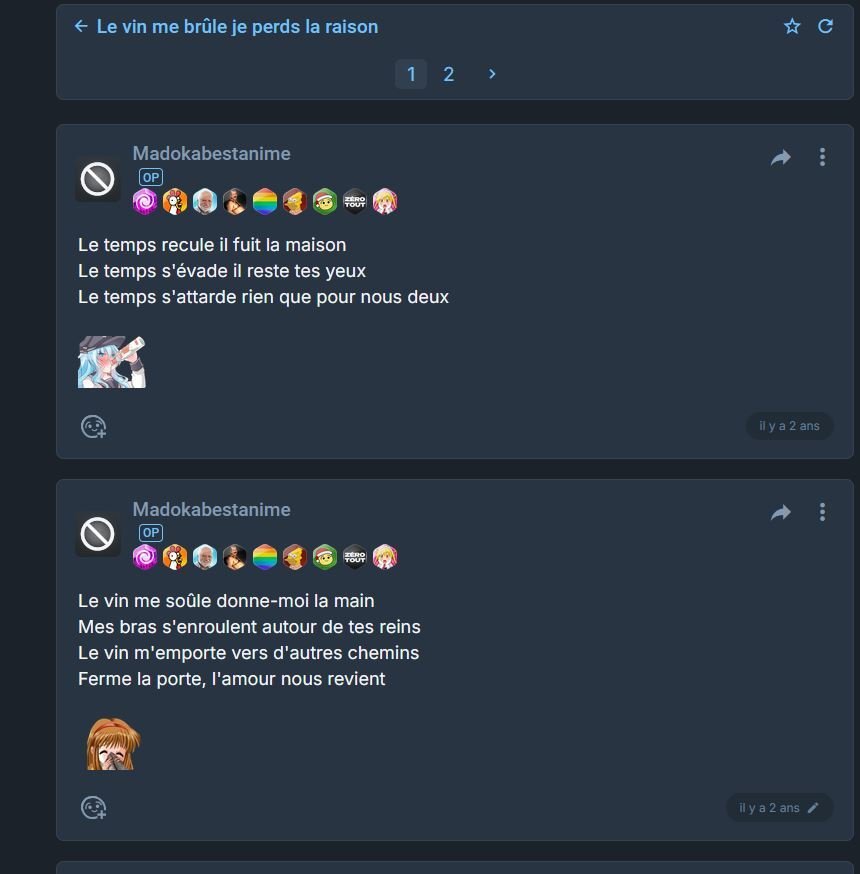
Task: Click the topic title 'Le vin me brûle'
Action: (x=237, y=26)
